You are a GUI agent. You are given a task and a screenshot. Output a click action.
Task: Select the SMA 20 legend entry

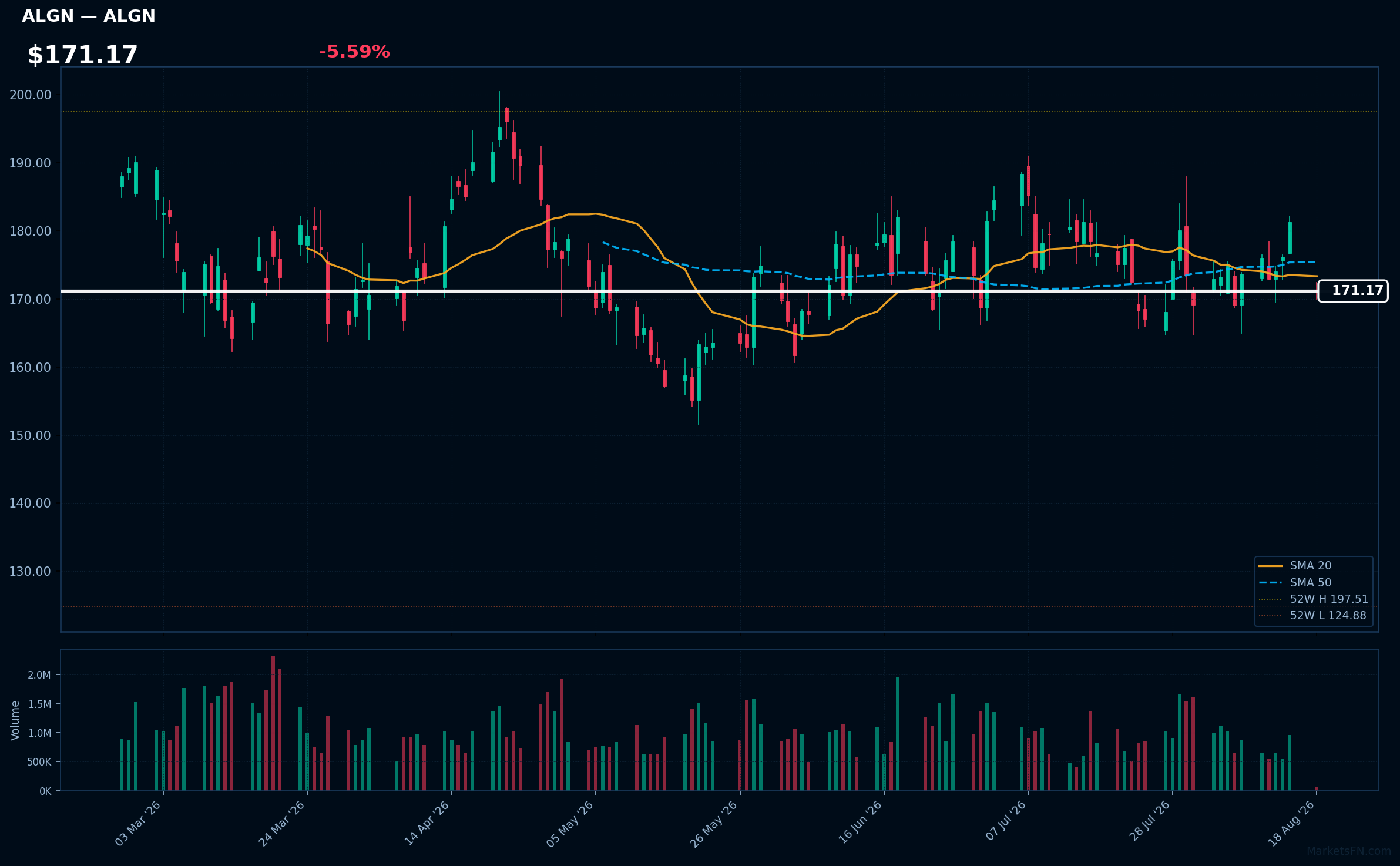point(1295,565)
